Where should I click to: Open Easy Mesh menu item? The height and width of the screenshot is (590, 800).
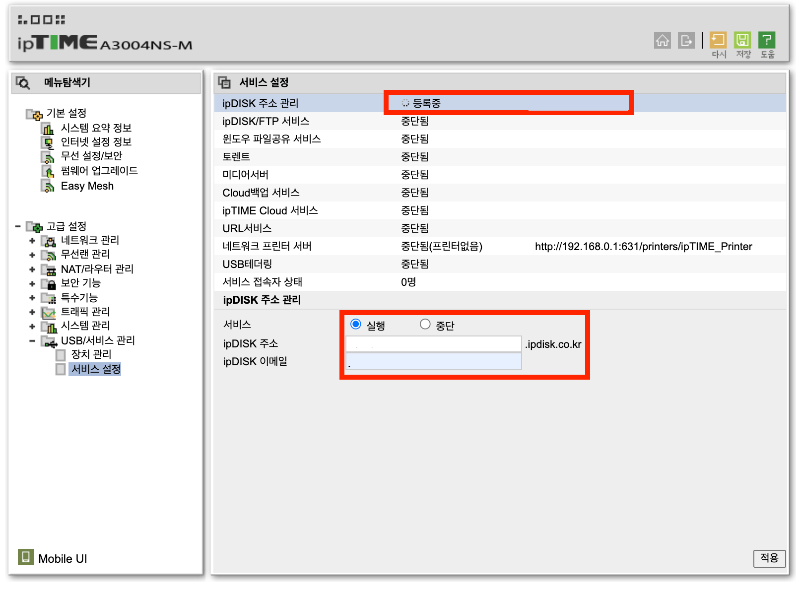(x=87, y=186)
